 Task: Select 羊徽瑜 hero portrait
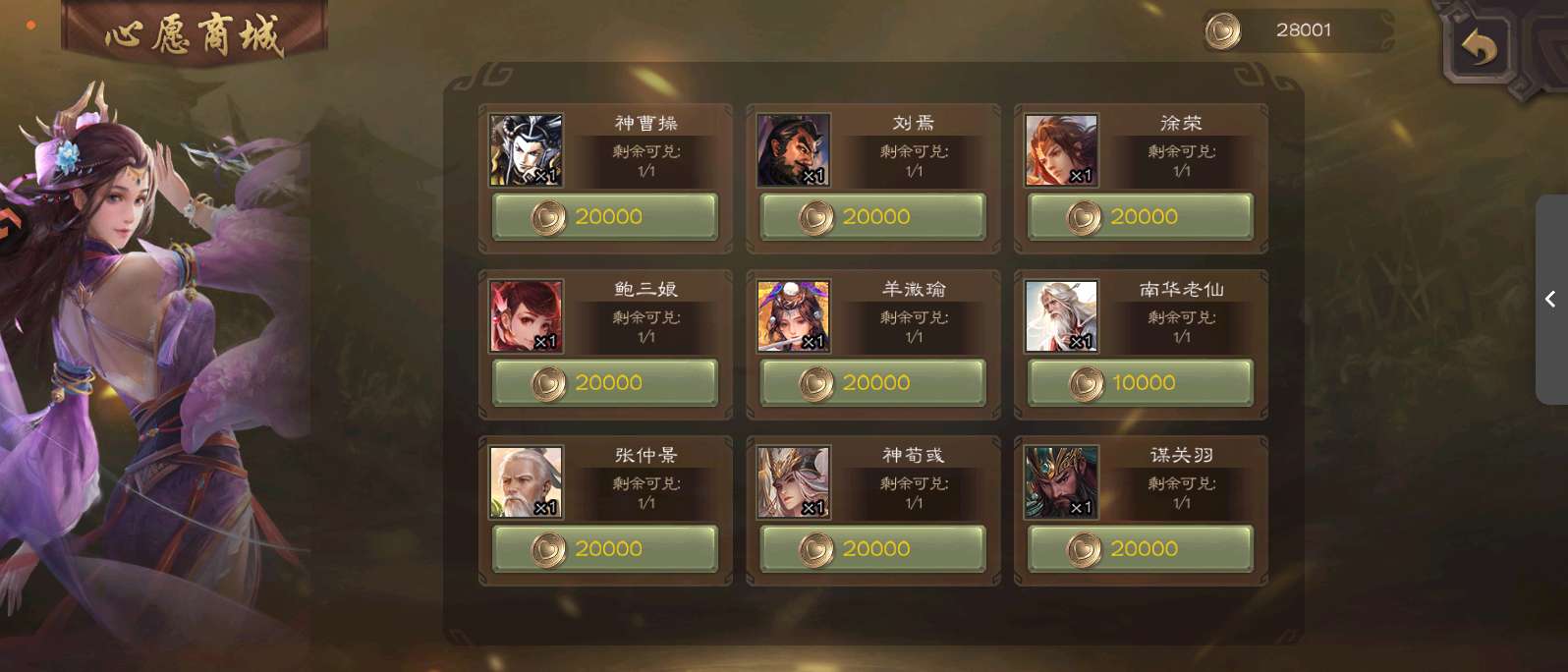tap(794, 315)
